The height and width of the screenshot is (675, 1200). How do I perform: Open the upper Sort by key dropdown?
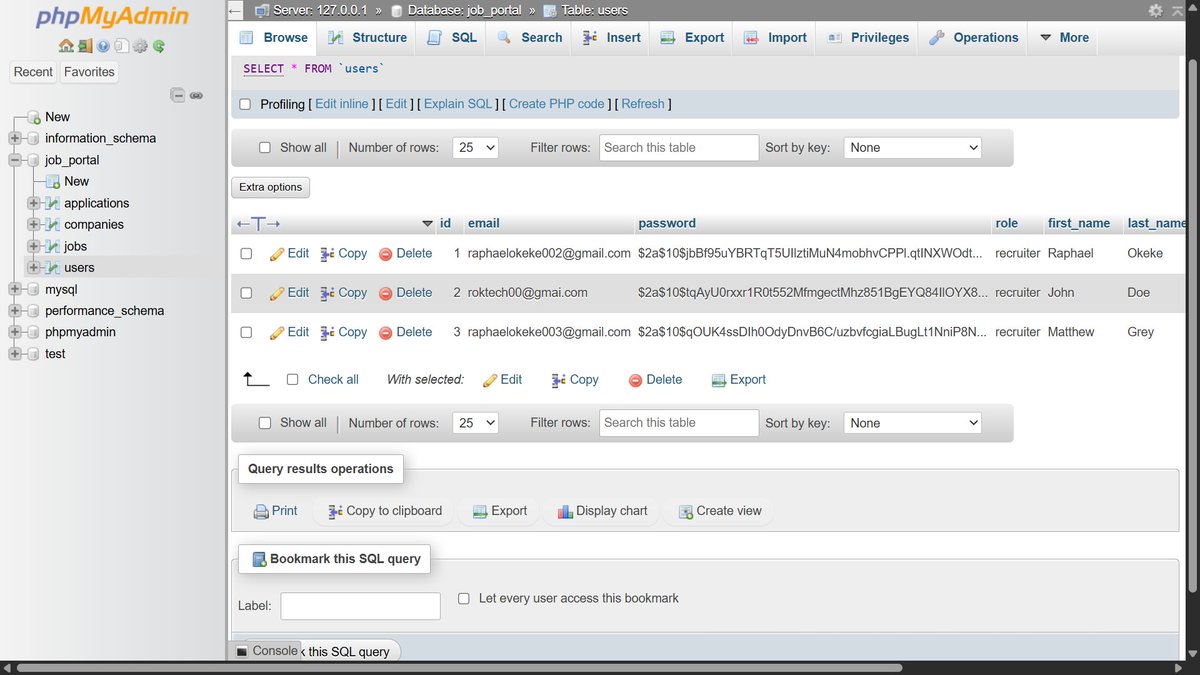tap(913, 147)
